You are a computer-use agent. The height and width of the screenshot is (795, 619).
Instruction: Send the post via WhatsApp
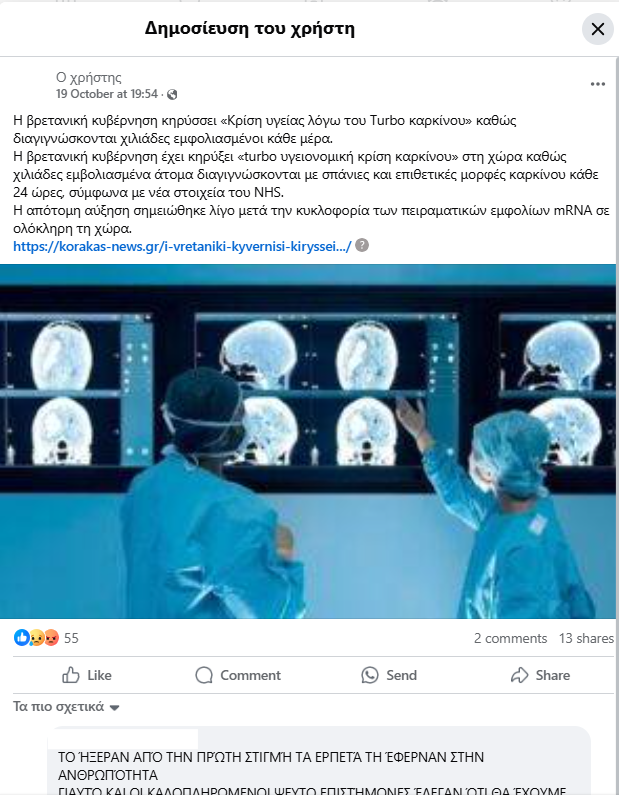click(389, 675)
